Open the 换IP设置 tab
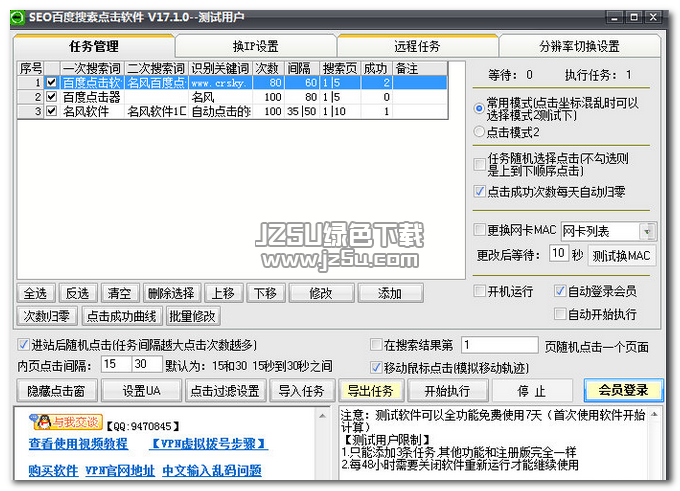The image size is (680, 491). tap(255, 46)
